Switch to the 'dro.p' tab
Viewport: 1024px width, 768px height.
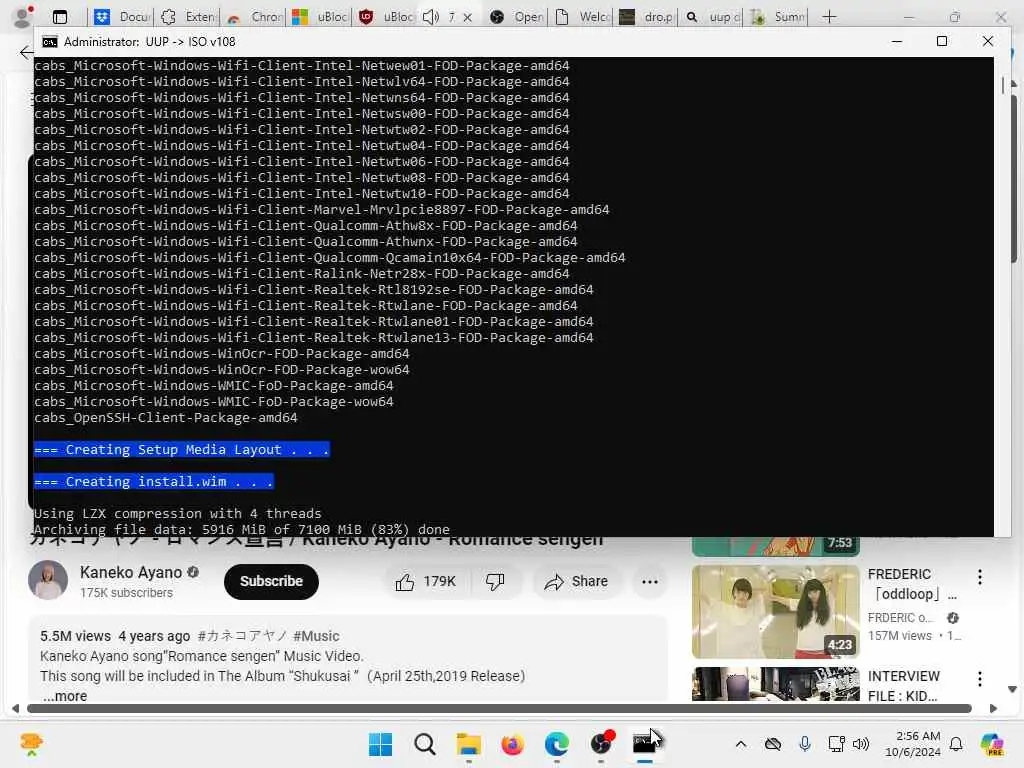pos(647,17)
